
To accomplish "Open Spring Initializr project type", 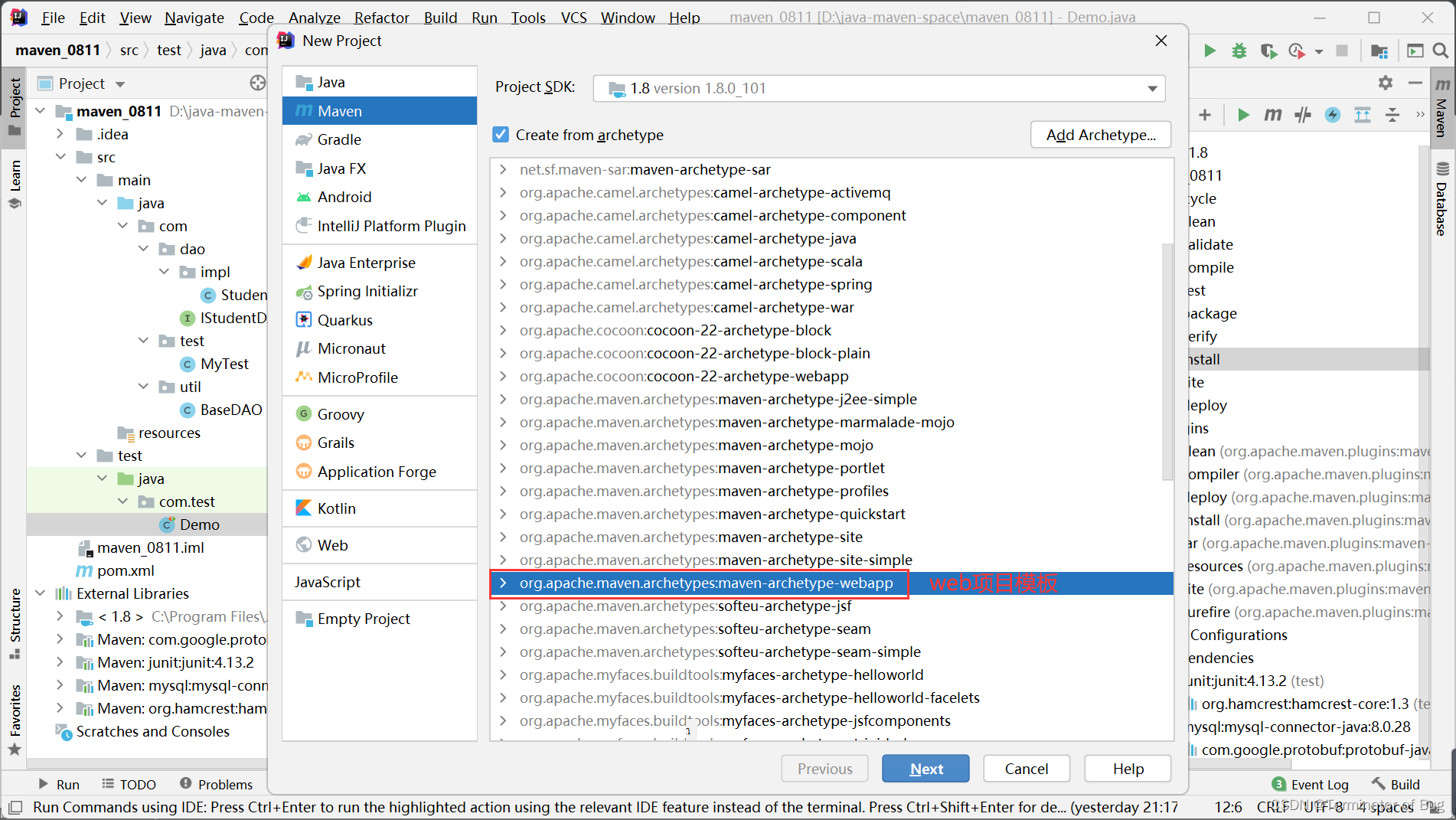I will 379,291.
